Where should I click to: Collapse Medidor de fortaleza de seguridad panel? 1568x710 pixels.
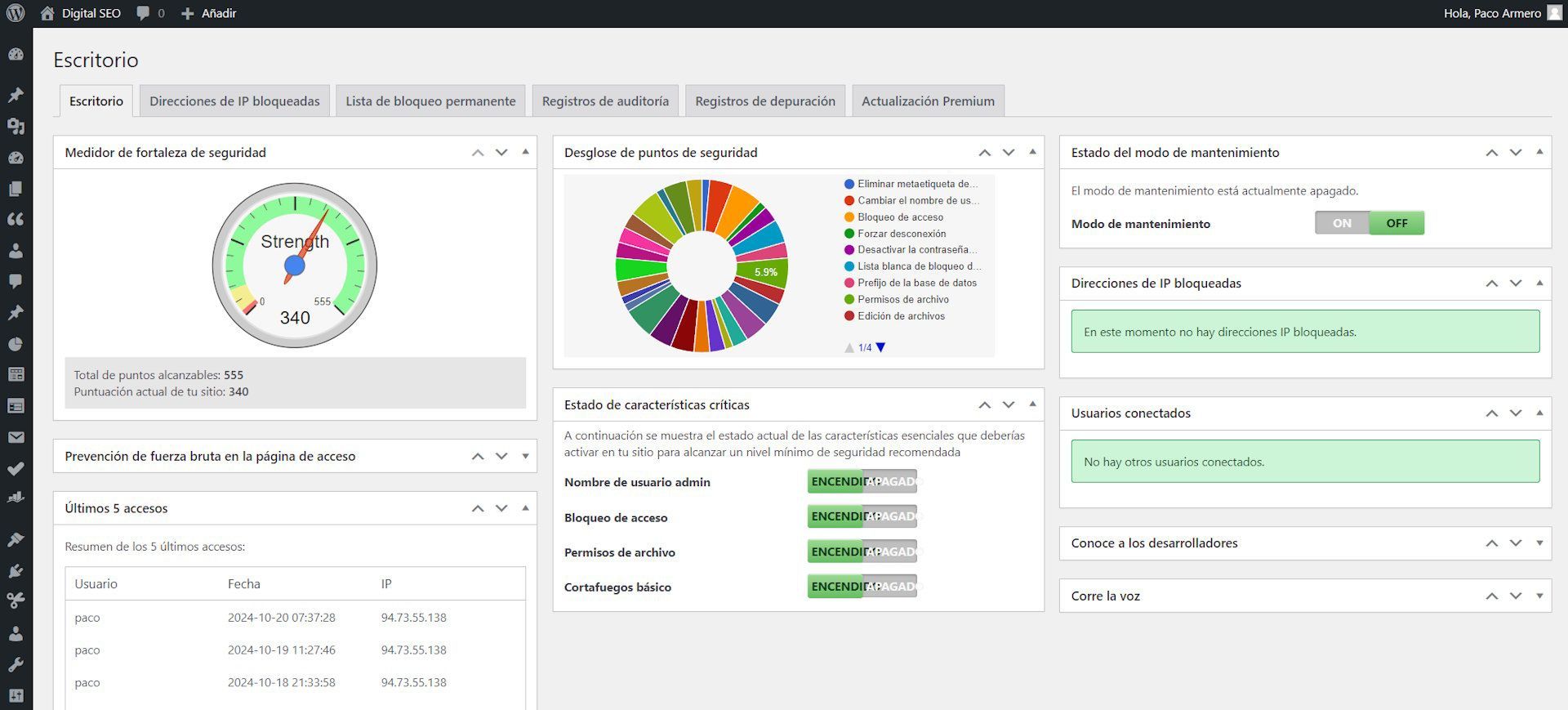coord(525,152)
